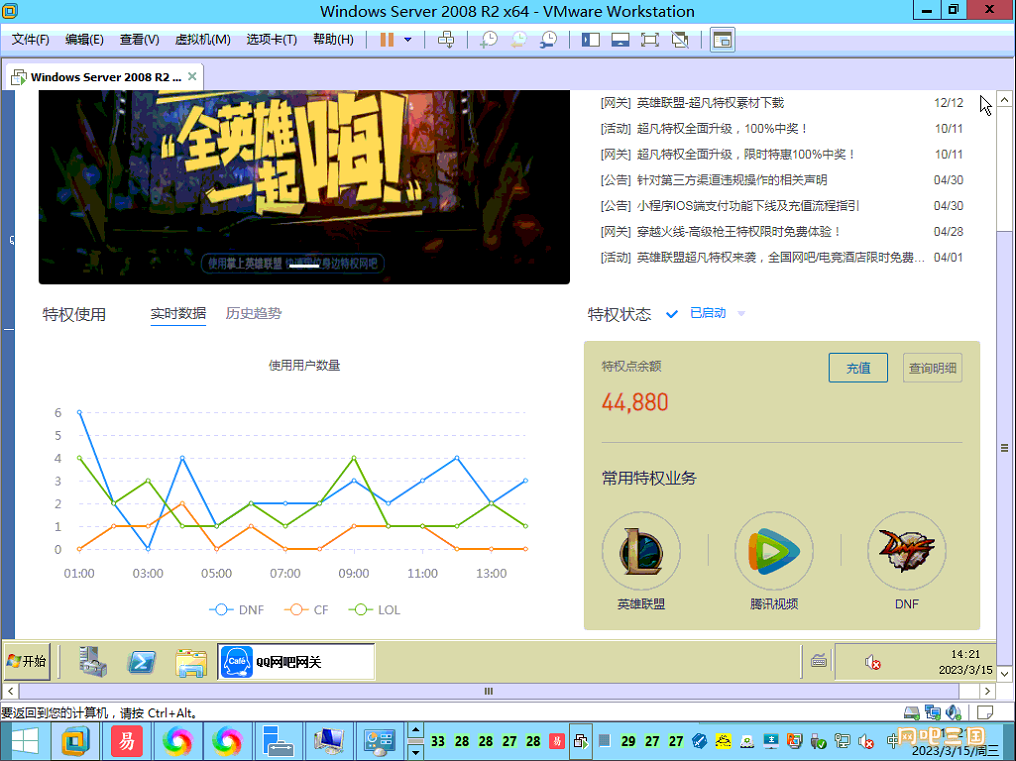Click the VMware status bar message log icon
The image size is (1016, 761).
pos(985,713)
